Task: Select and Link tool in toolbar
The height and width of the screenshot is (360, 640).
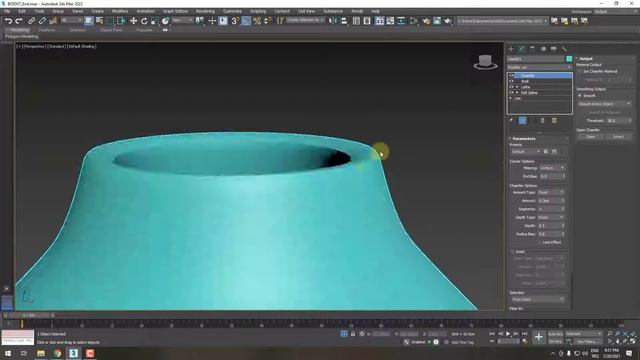Action: click(31, 21)
